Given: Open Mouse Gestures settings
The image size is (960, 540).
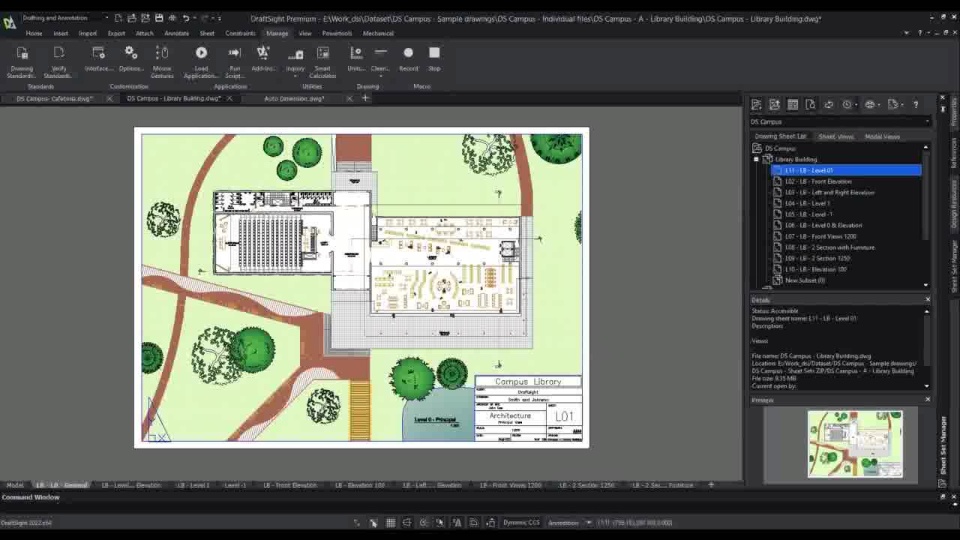Looking at the screenshot, I should (x=162, y=62).
